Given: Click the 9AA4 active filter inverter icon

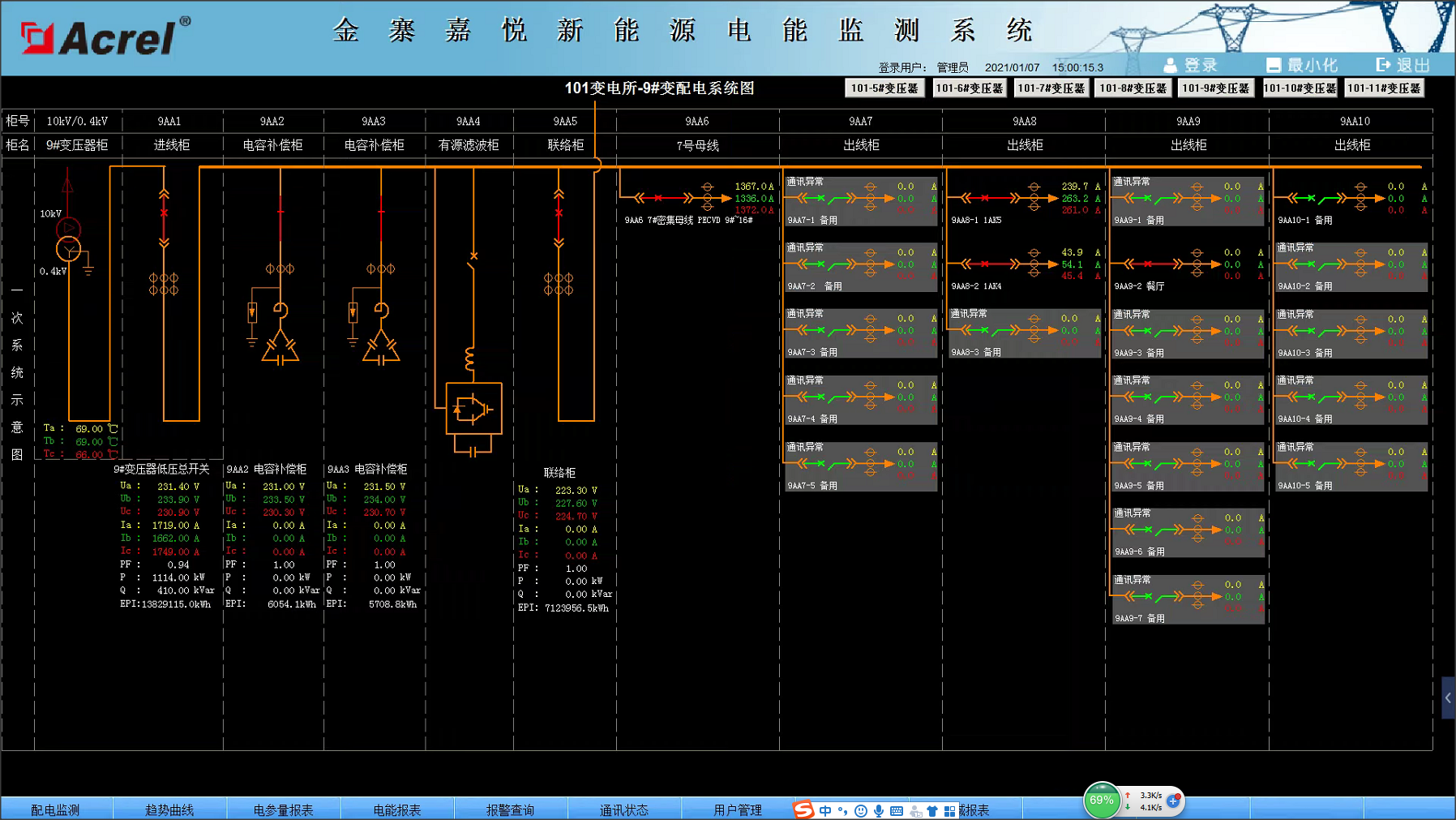Looking at the screenshot, I should 473,409.
